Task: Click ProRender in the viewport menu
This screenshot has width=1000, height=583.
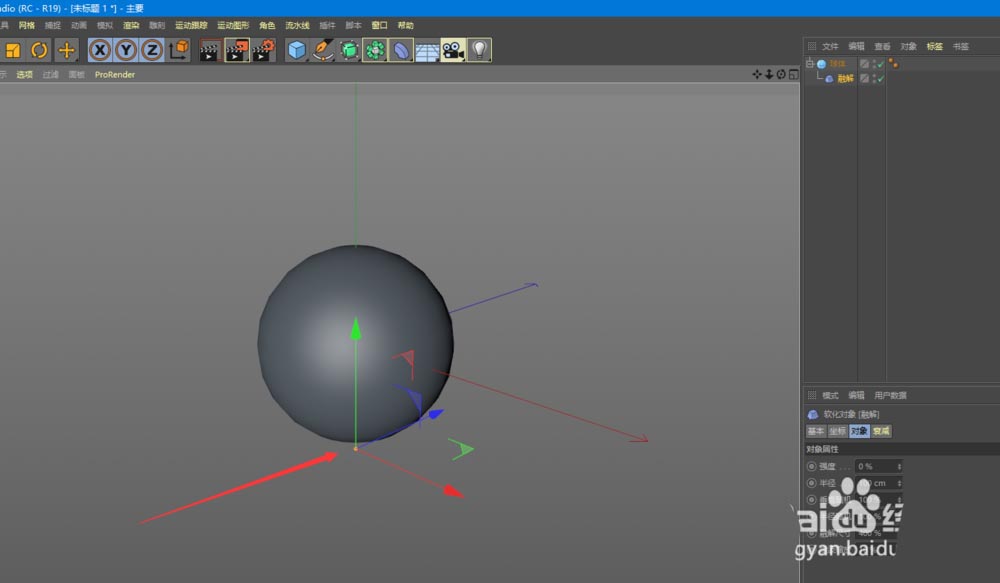Action: 114,75
